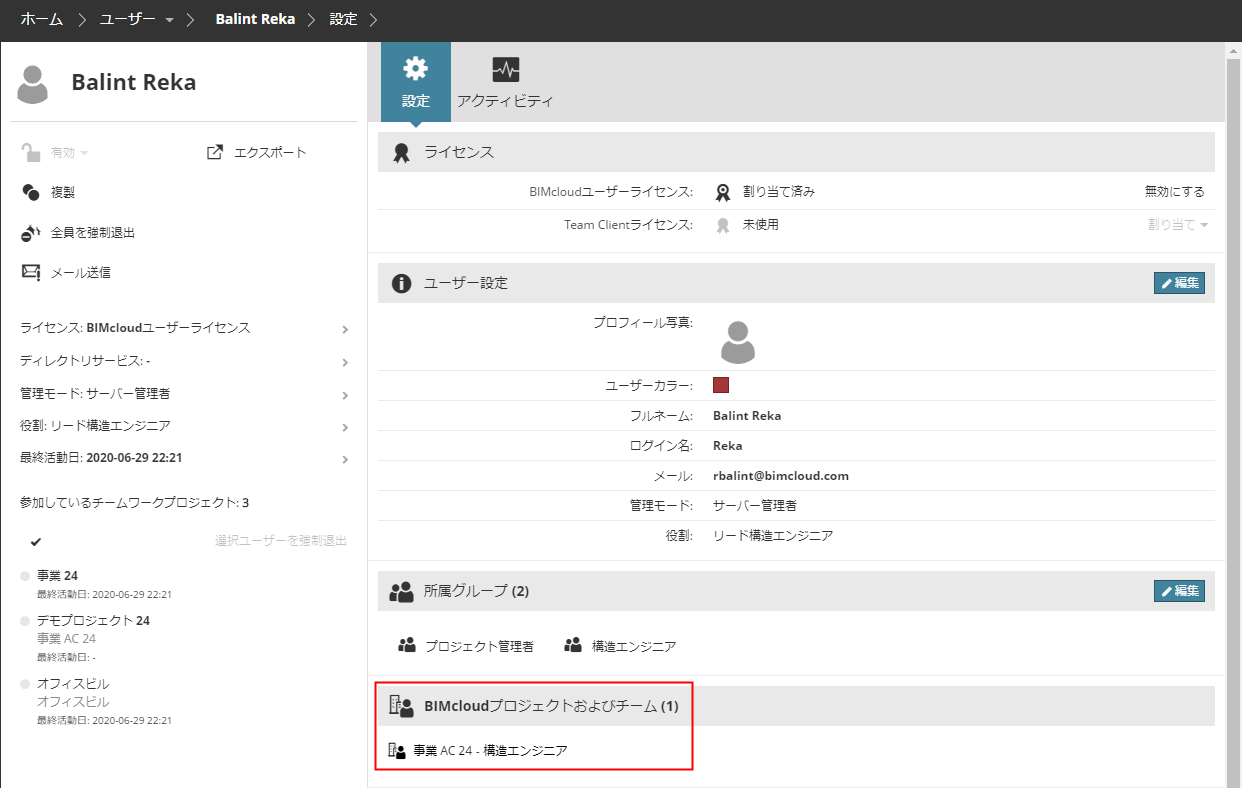This screenshot has width=1242, height=788.
Task: Click 編集 button in ユーザー設定 section
Action: [x=1180, y=283]
